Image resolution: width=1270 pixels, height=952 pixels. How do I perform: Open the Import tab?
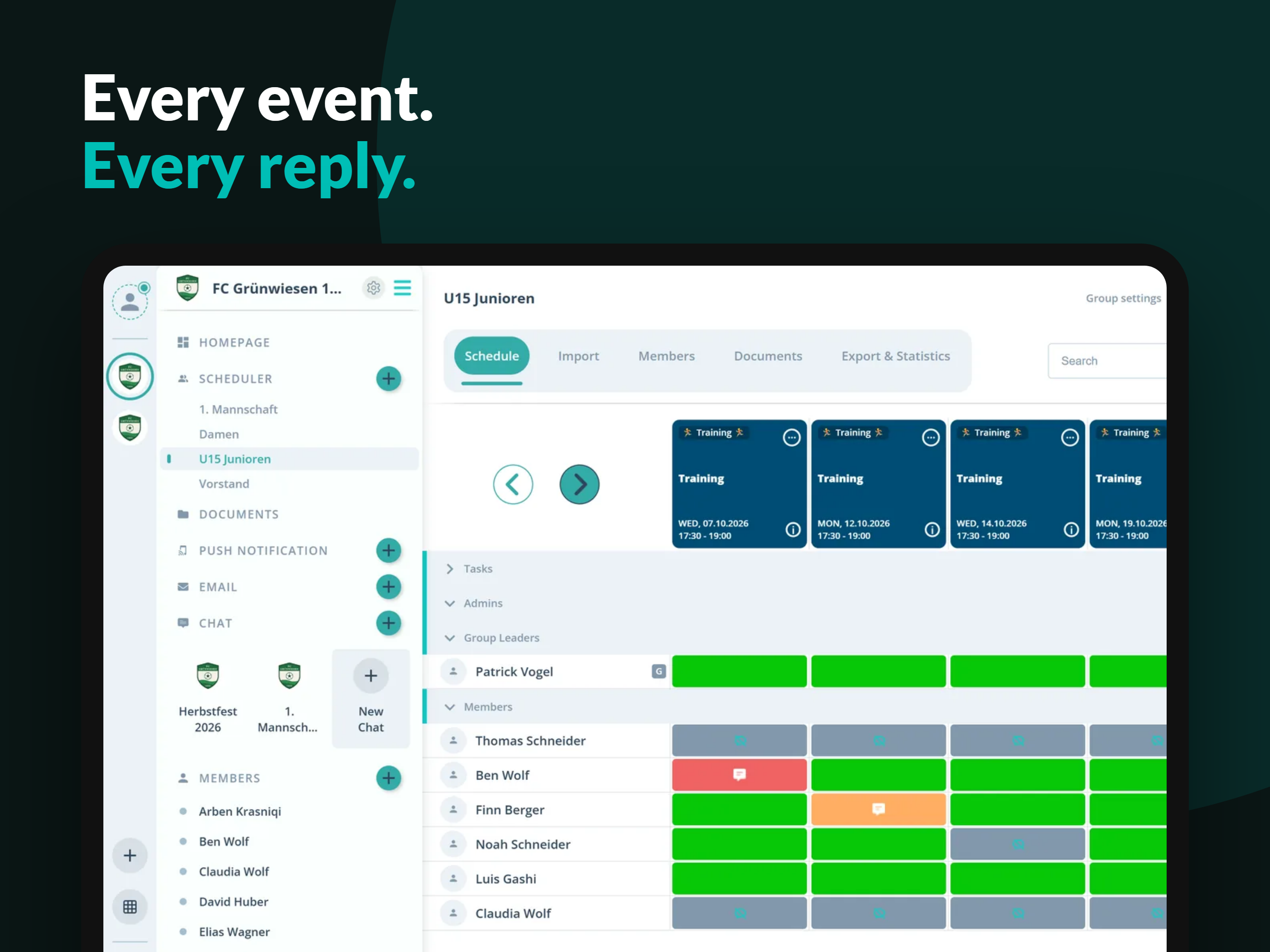(578, 356)
